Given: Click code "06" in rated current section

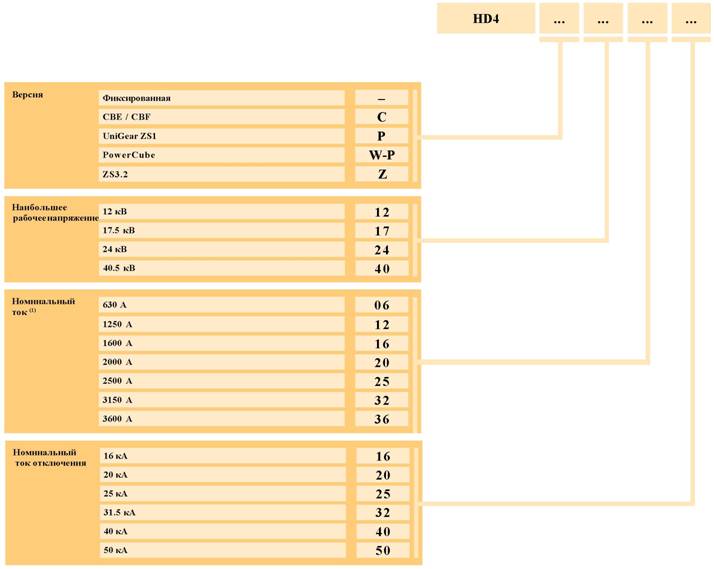Looking at the screenshot, I should coord(381,305).
